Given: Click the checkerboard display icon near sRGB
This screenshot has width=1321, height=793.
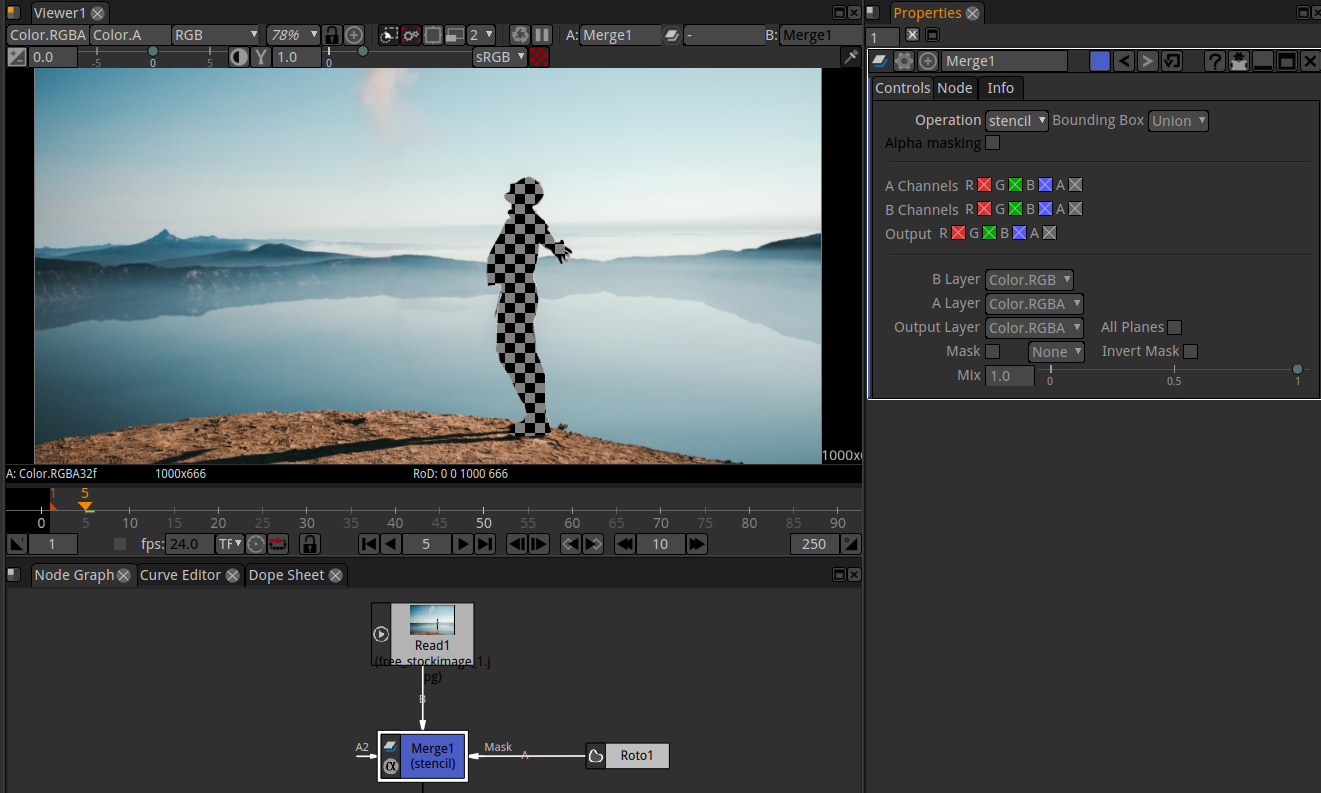Looking at the screenshot, I should 537,57.
